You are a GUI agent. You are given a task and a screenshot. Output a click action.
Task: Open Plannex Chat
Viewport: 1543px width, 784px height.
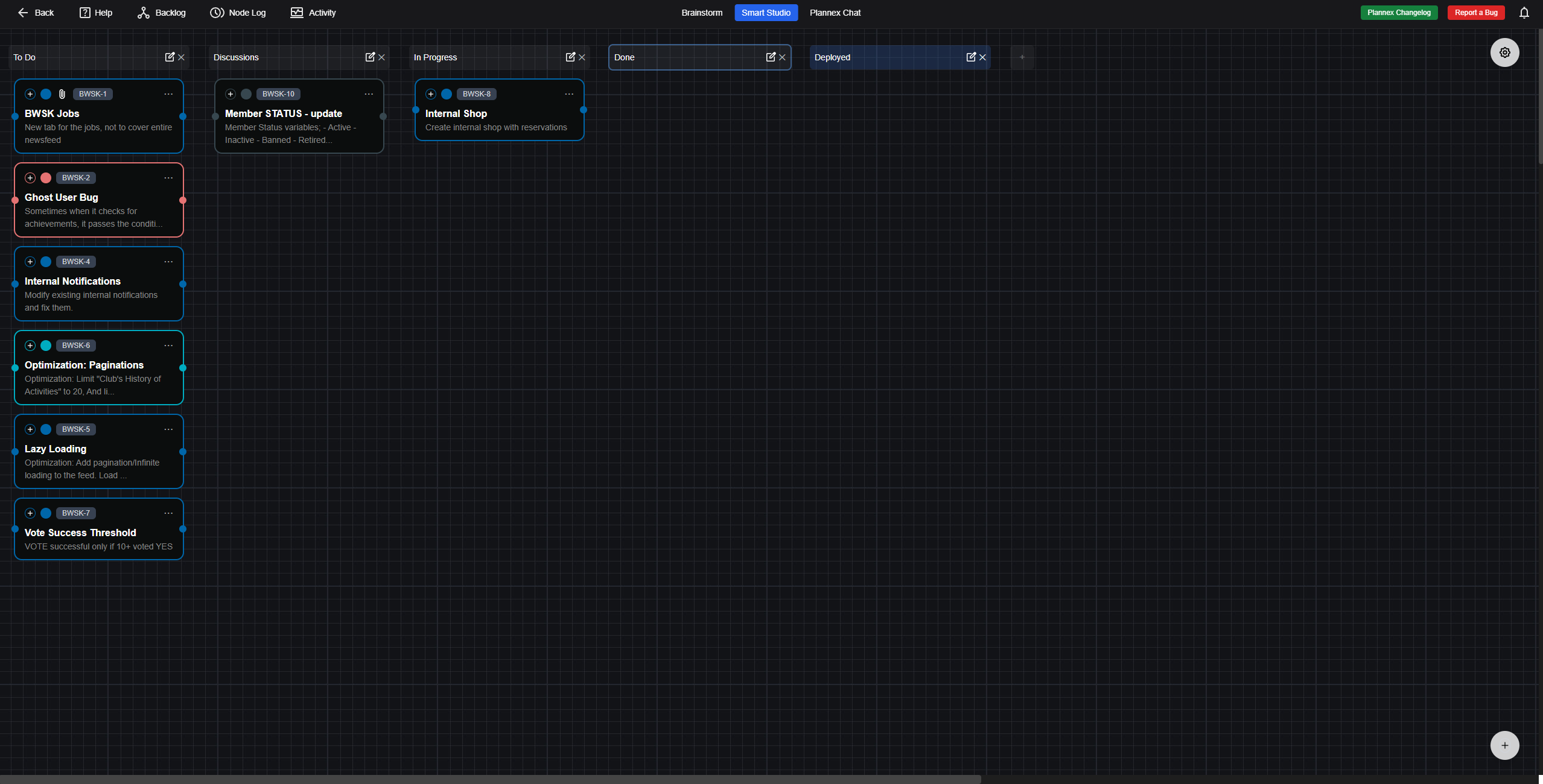click(x=835, y=12)
